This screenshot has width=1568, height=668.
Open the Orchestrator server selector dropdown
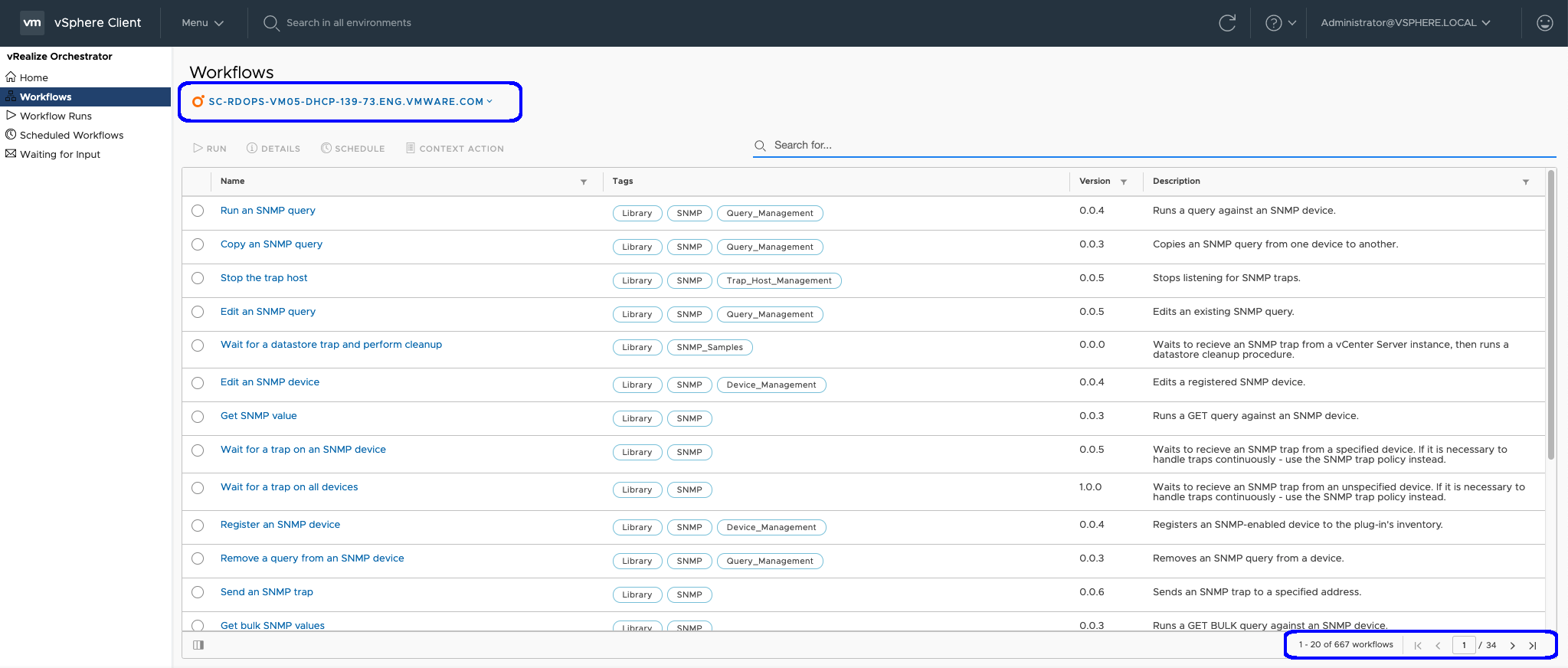point(350,101)
